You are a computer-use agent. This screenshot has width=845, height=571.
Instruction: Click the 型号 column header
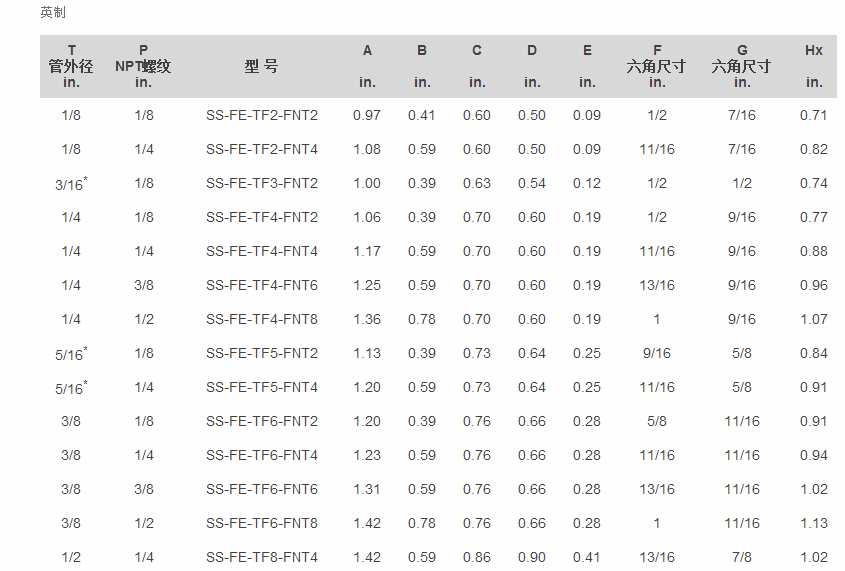261,66
